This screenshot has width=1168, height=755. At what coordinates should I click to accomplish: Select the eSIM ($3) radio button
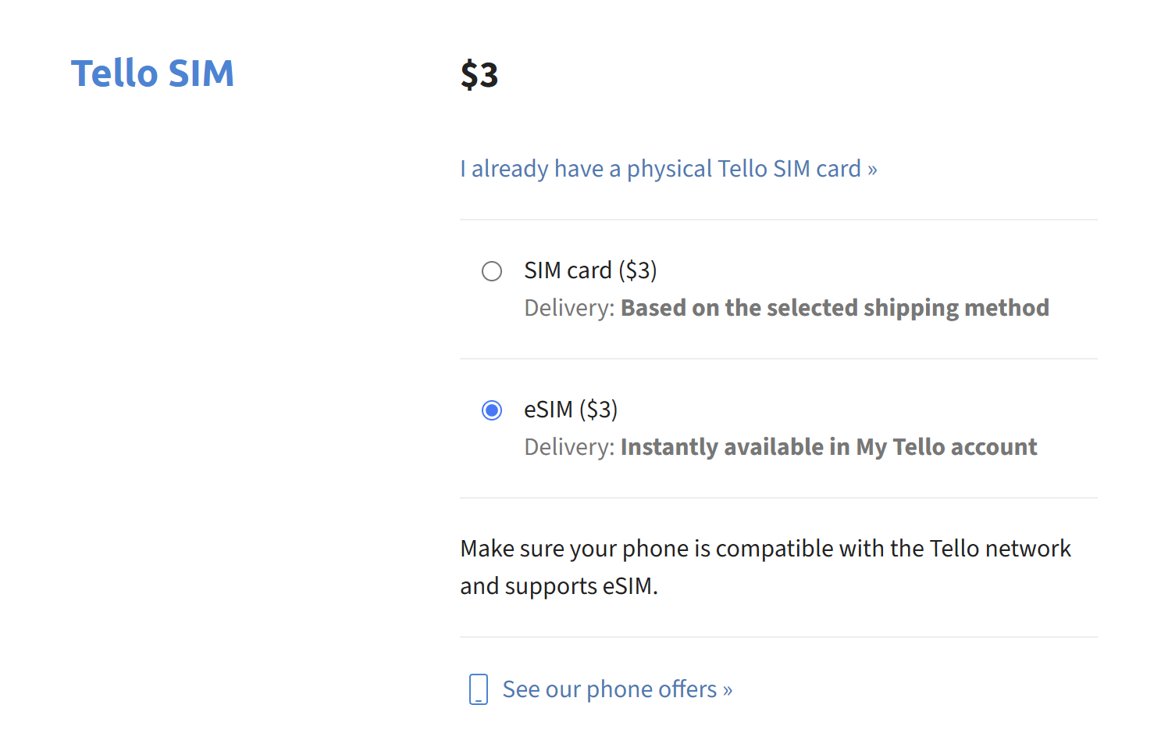click(492, 410)
